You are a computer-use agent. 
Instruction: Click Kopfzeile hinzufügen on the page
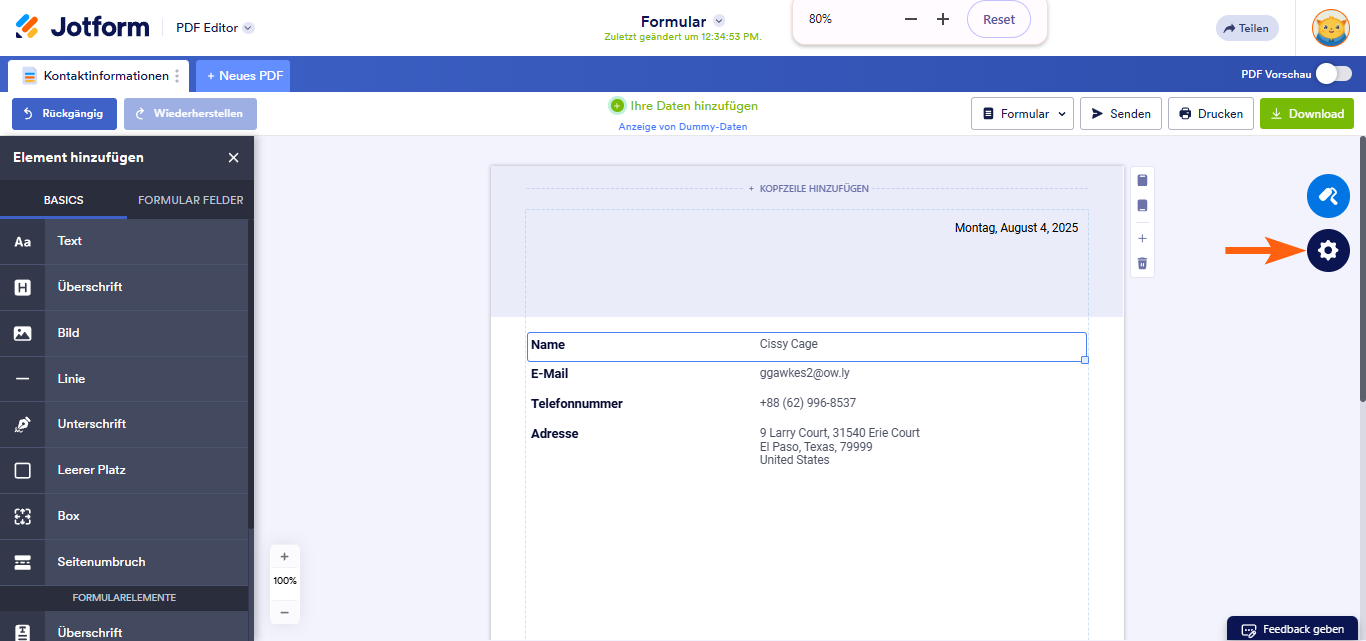[x=808, y=188]
